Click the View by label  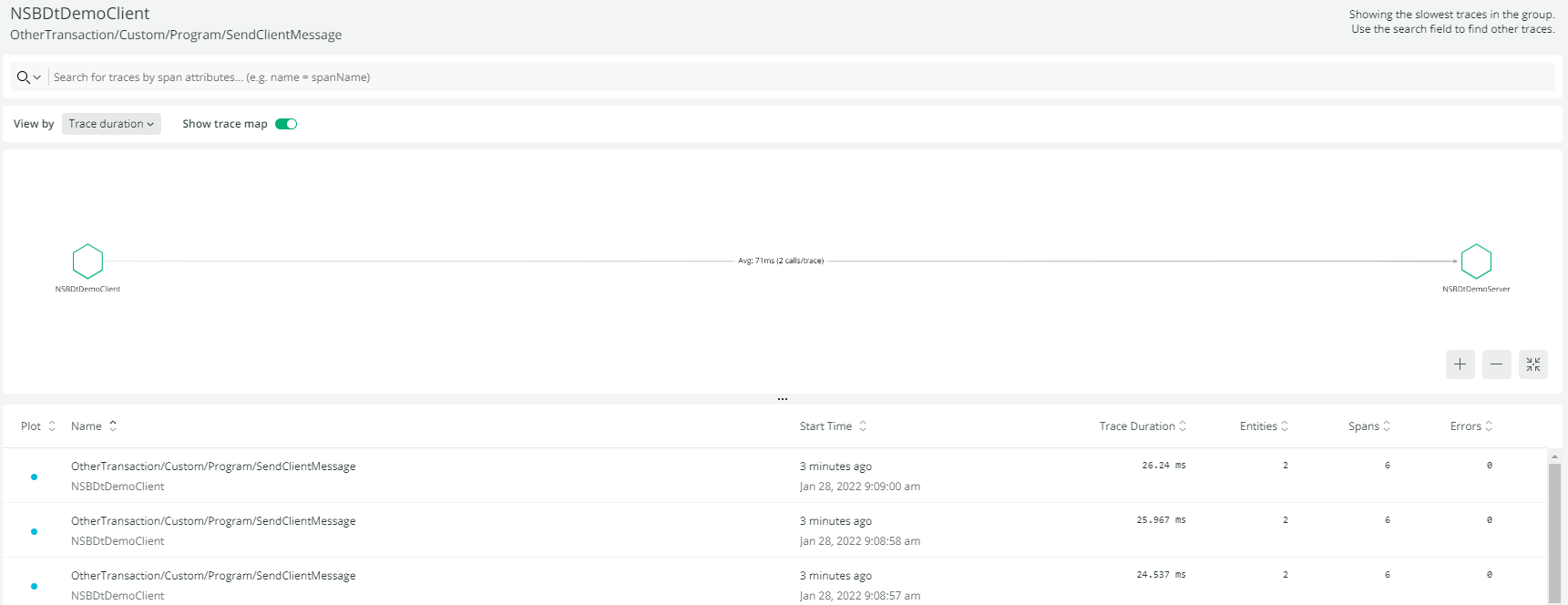[x=34, y=124]
